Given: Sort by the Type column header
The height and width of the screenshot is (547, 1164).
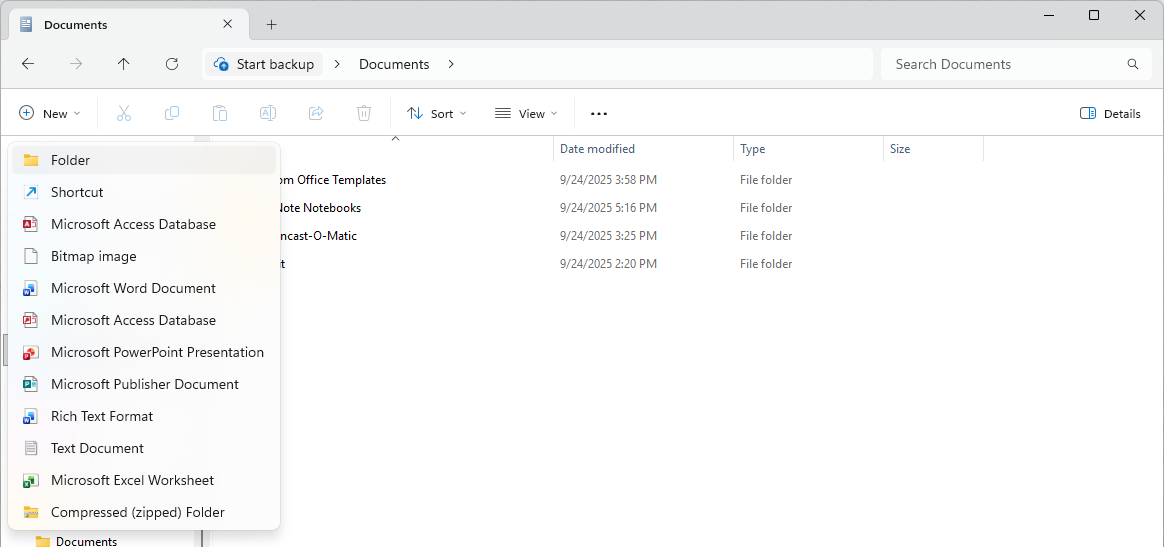Looking at the screenshot, I should tap(808, 148).
